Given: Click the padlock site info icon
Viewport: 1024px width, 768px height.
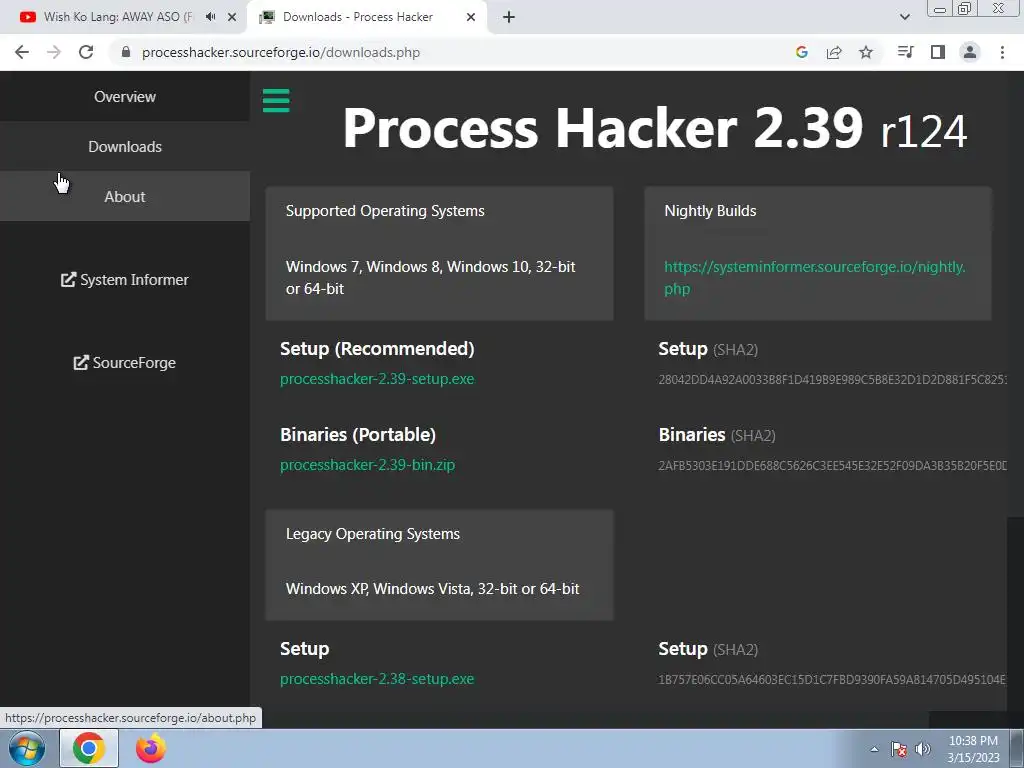Looking at the screenshot, I should coord(126,52).
